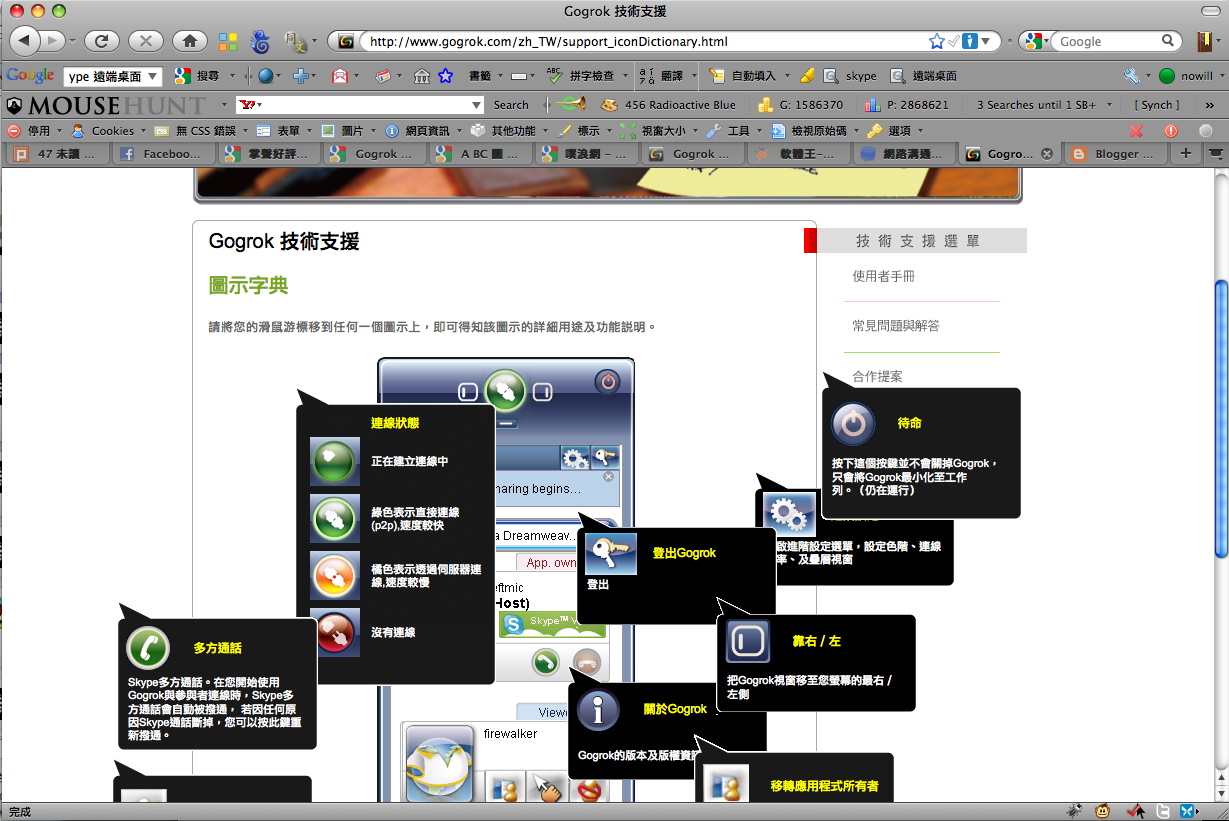Open the 視窗大小 resize menu
The image size is (1229, 821).
pyautogui.click(x=658, y=131)
